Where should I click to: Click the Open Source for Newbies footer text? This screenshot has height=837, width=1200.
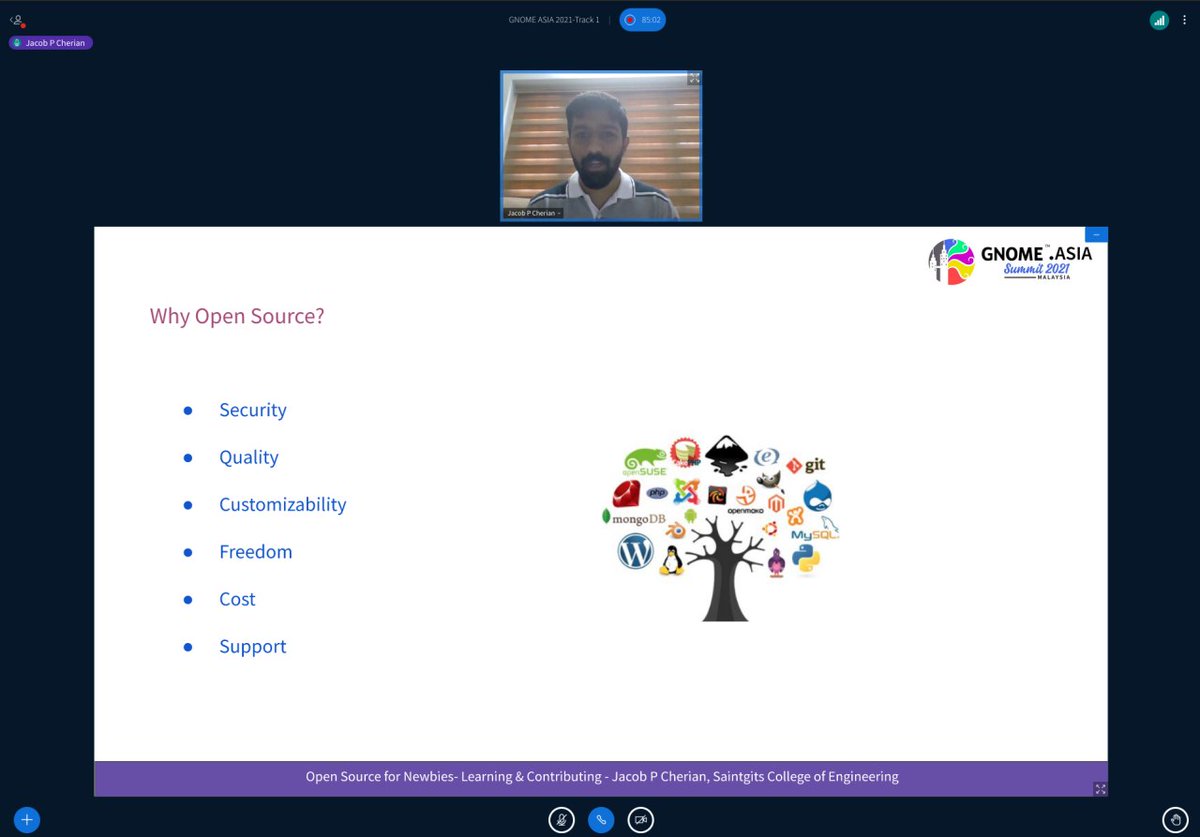point(602,776)
